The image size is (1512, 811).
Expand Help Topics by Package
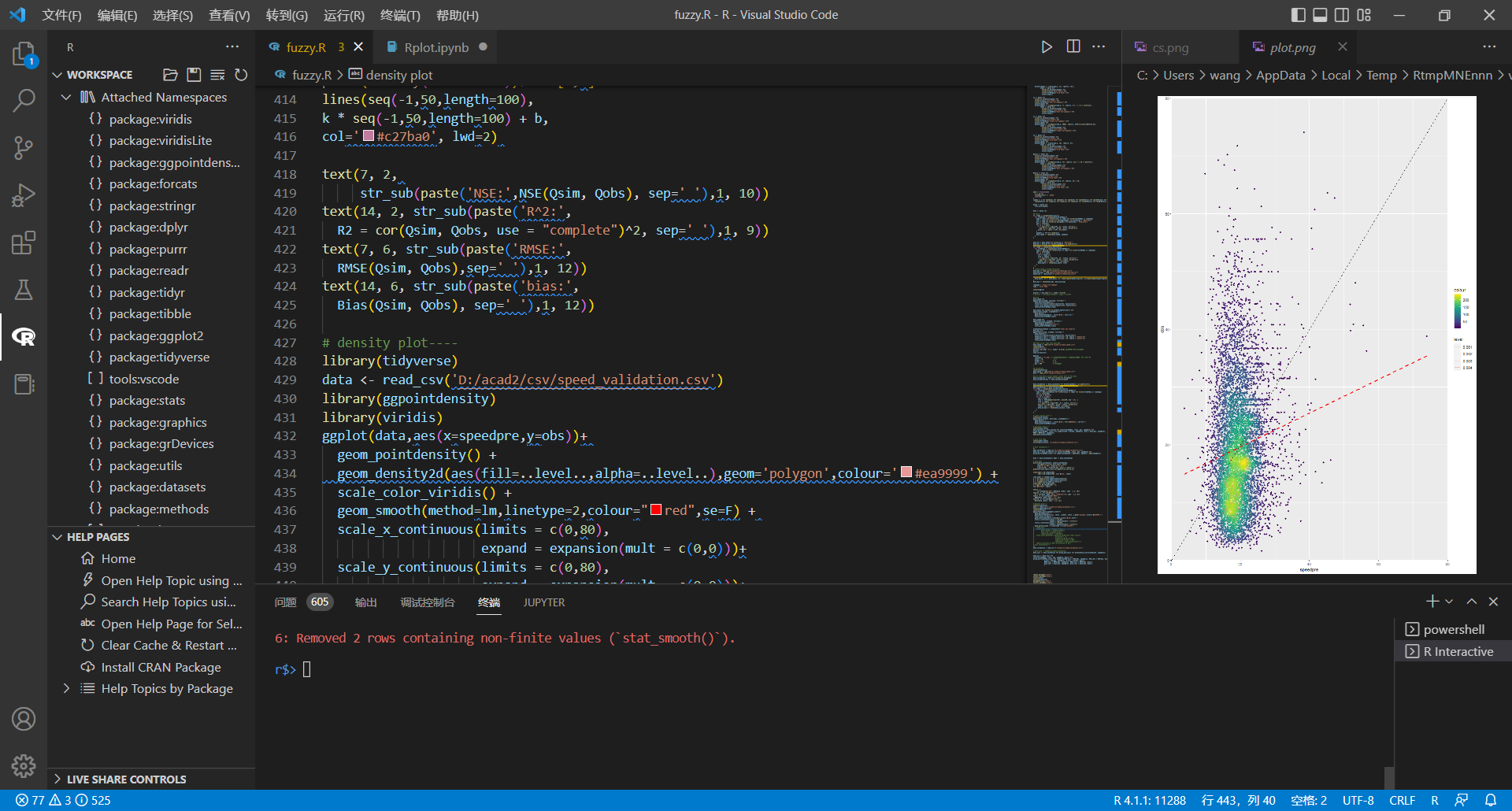(x=67, y=688)
